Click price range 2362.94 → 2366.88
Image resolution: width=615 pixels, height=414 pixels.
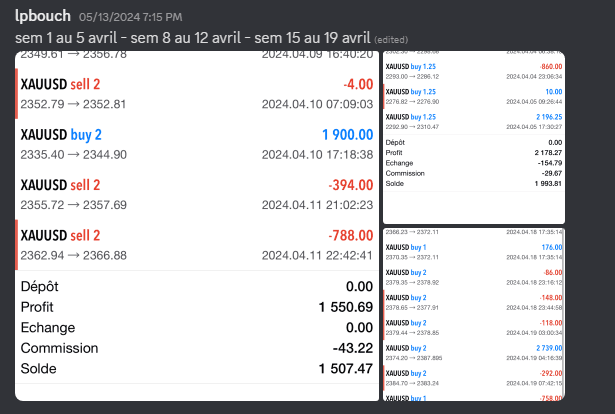click(73, 256)
